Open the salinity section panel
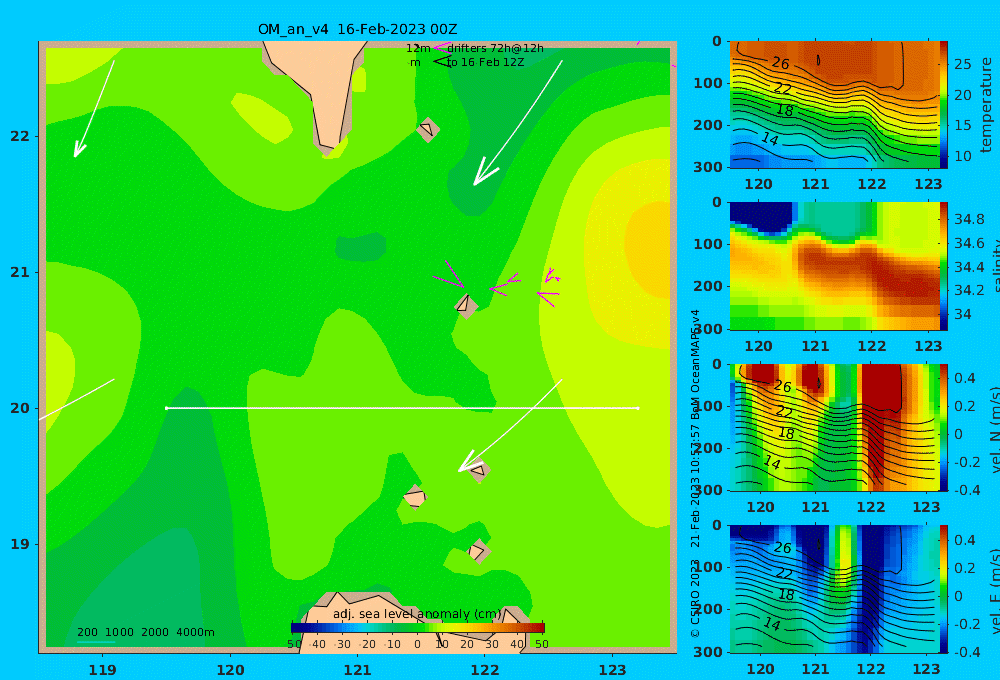The width and height of the screenshot is (1000, 680). [835, 266]
